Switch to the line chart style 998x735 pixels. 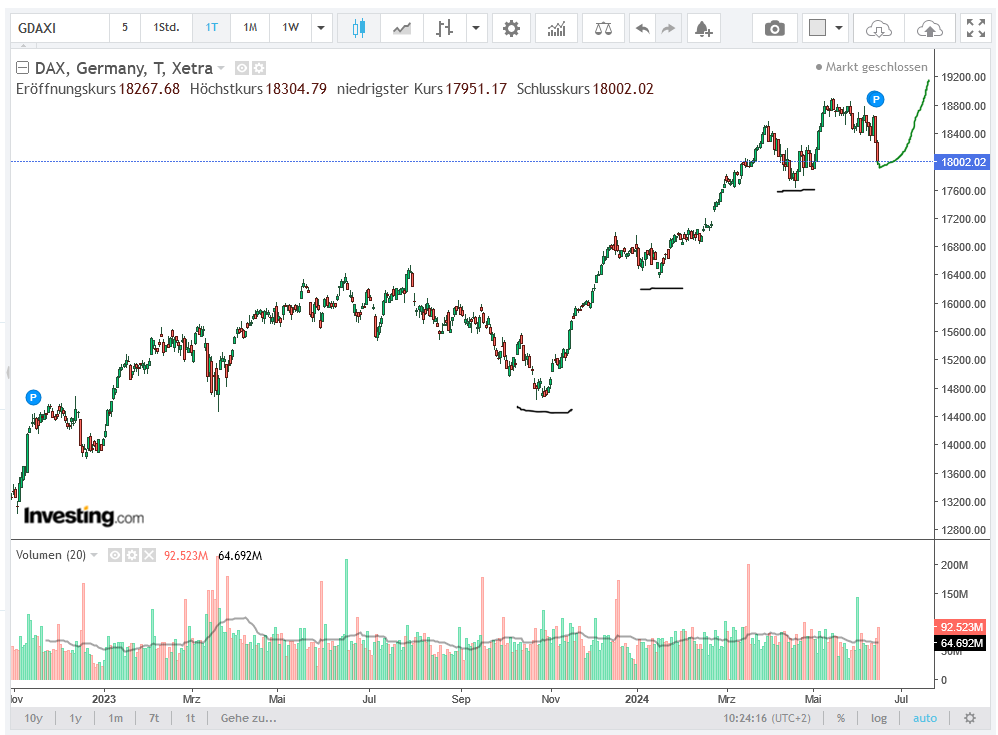tap(401, 27)
